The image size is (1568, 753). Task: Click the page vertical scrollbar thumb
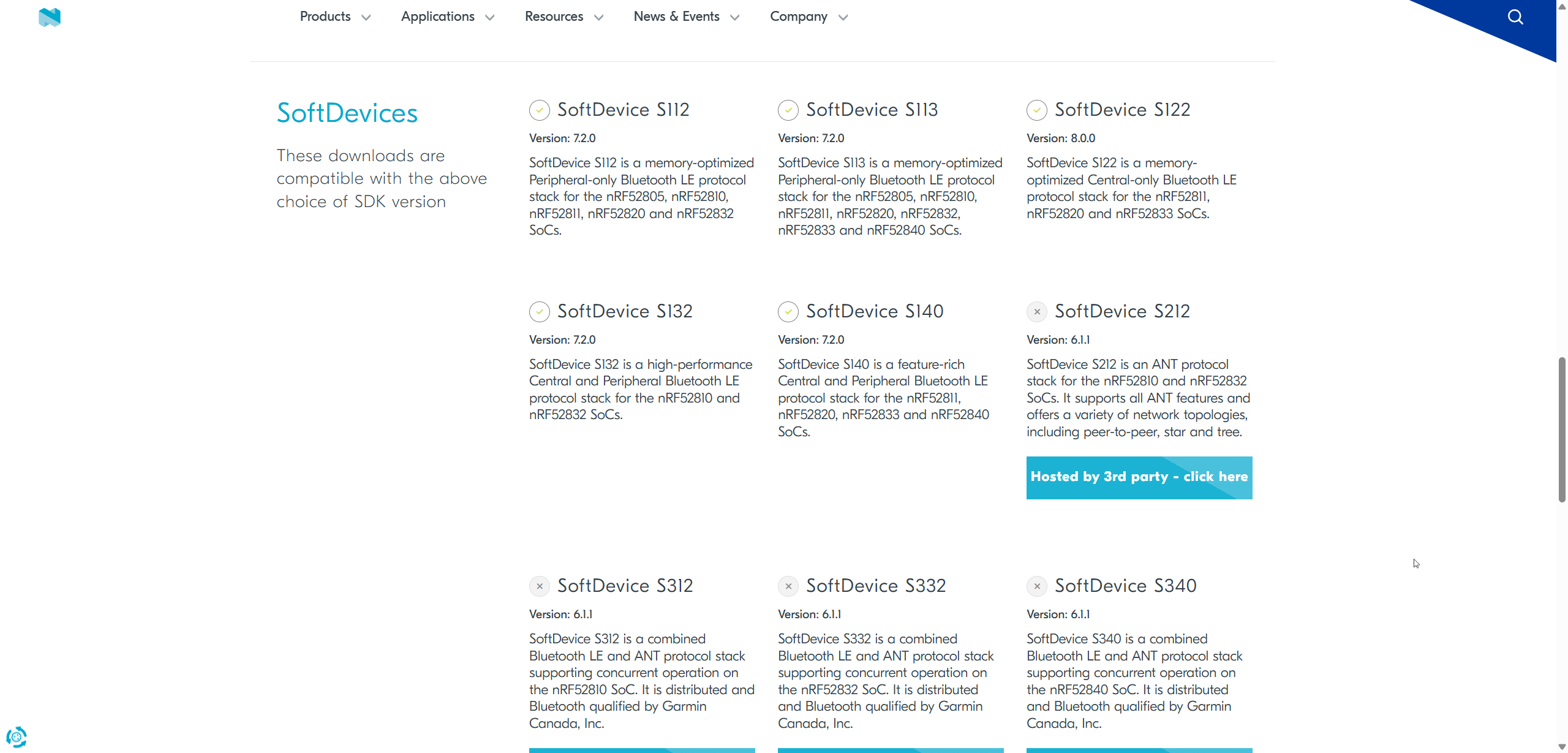[x=1562, y=429]
